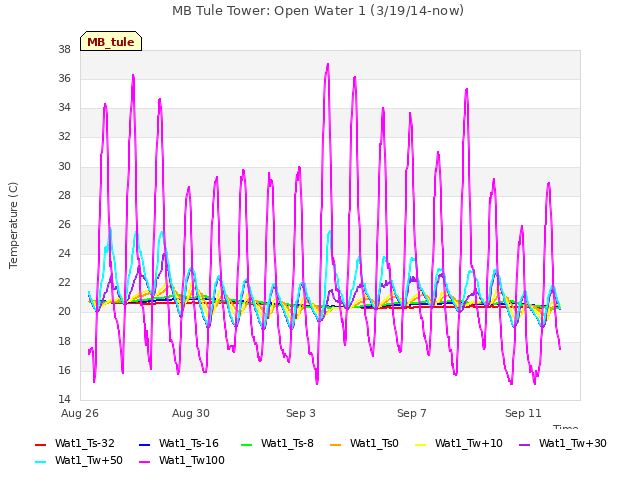Select the Wat1_Tw+10 legend label
The width and height of the screenshot is (640, 480).
point(469,443)
